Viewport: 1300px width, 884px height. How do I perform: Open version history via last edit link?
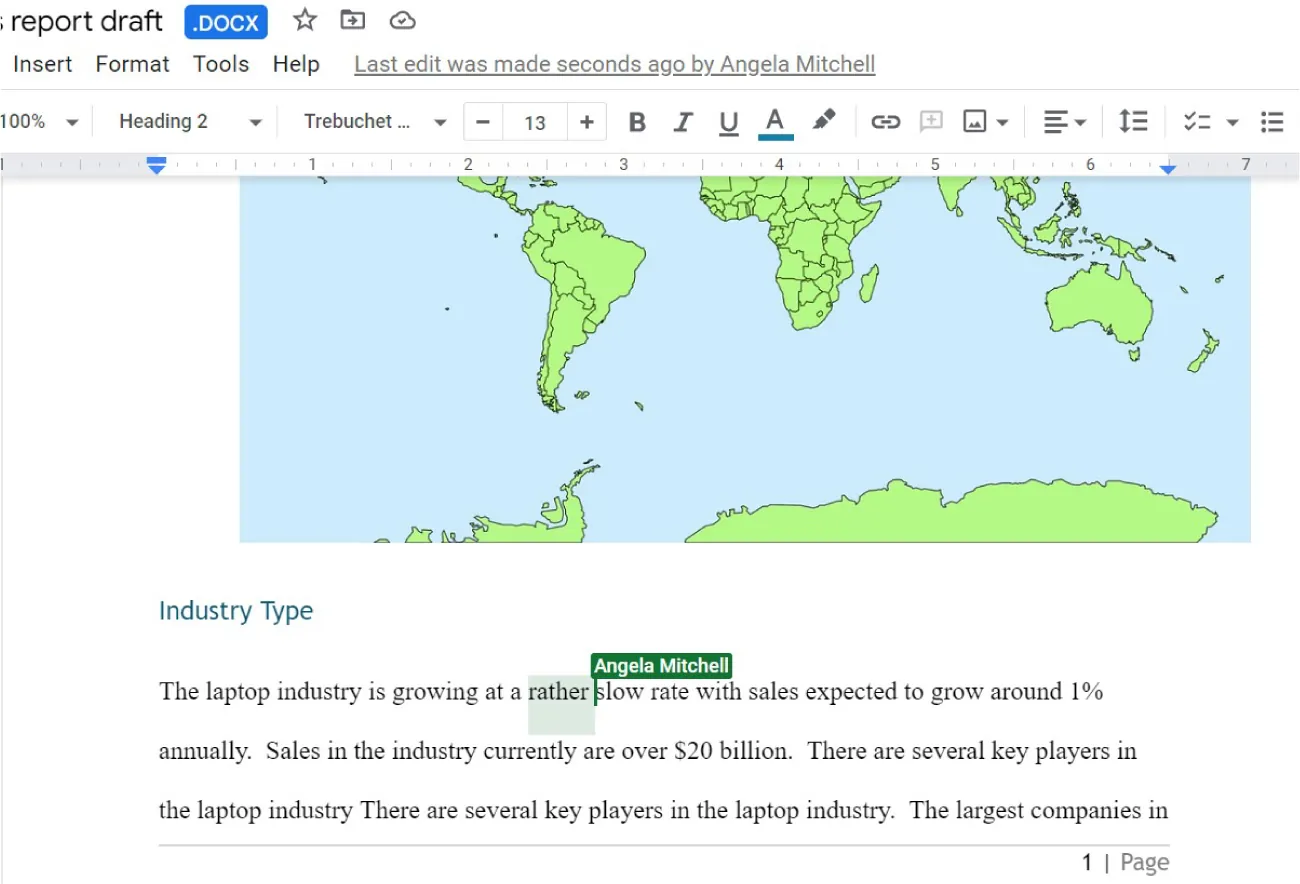click(614, 63)
